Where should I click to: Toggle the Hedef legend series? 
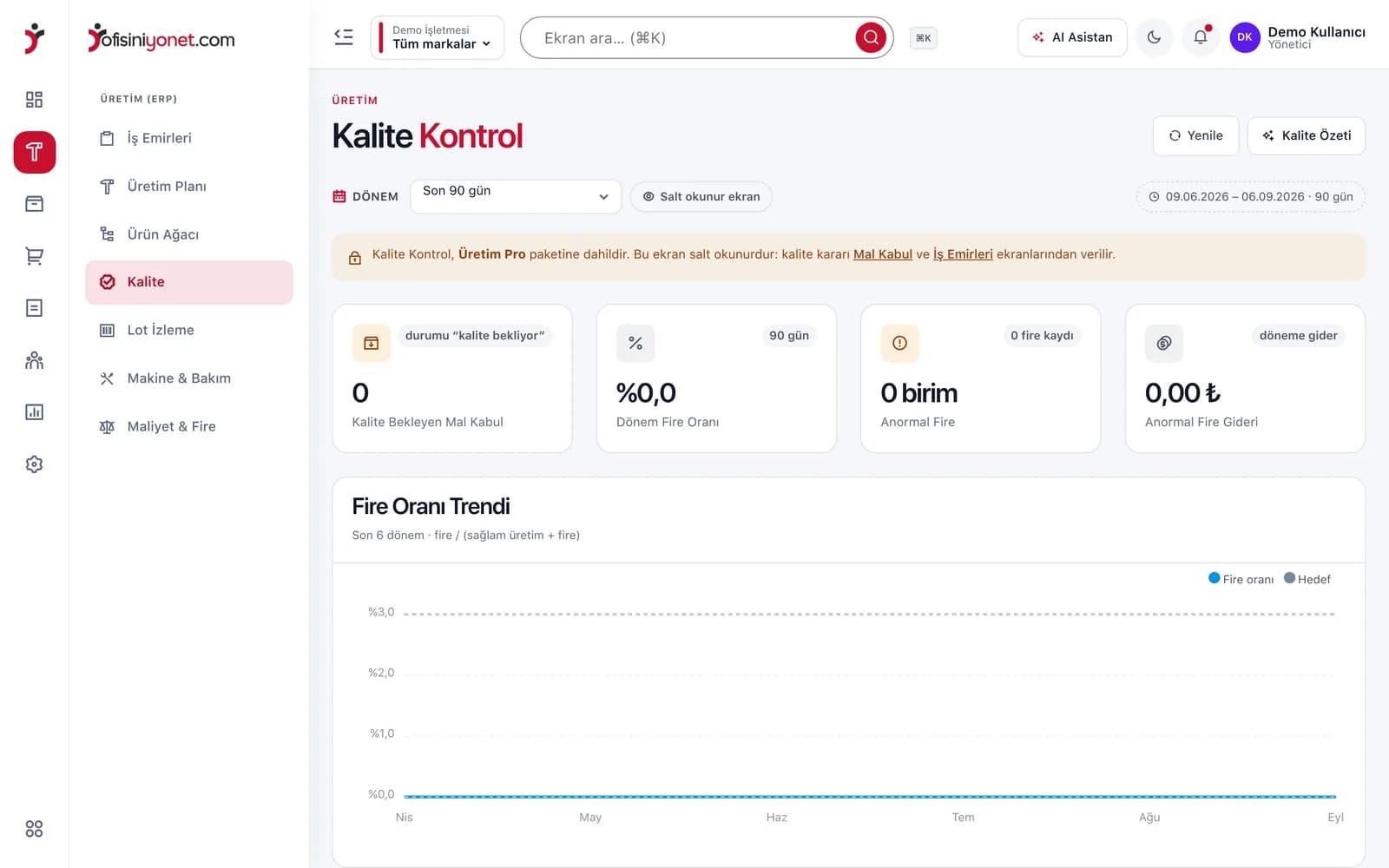point(1307,579)
